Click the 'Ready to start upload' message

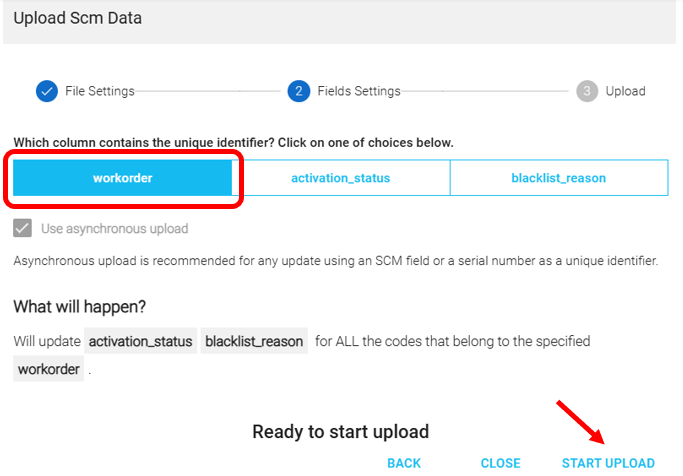tap(340, 432)
